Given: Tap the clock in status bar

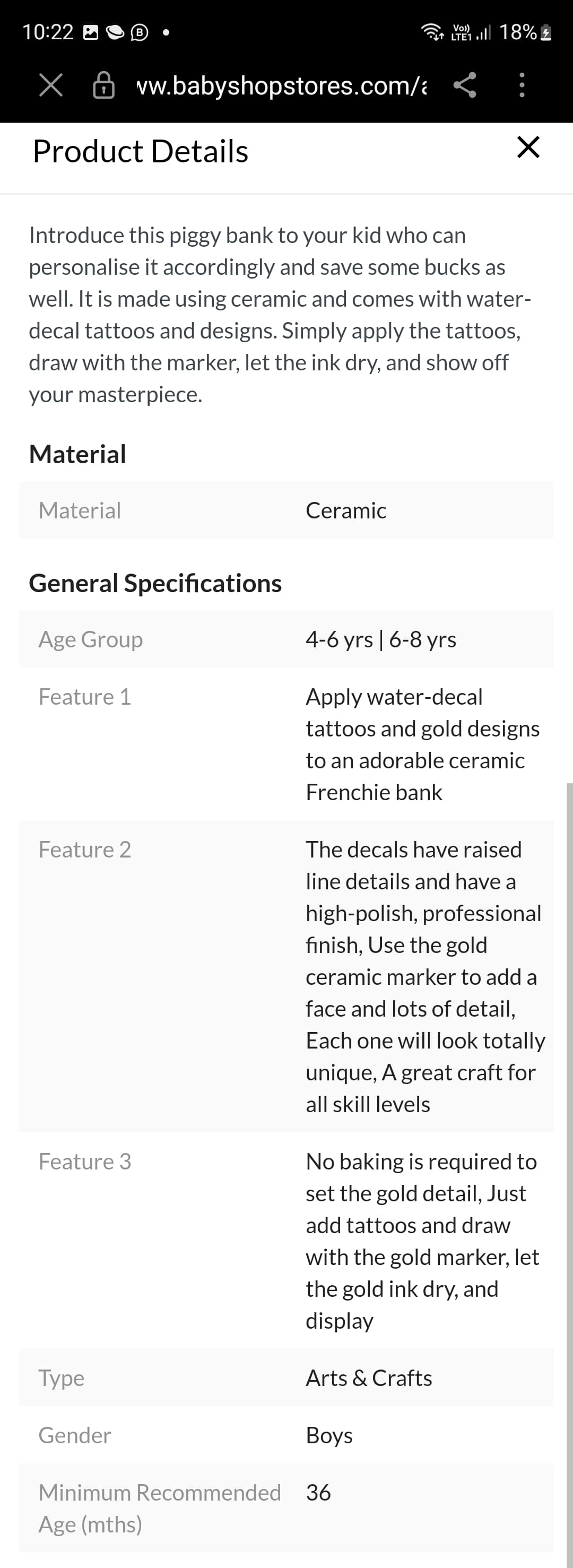Looking at the screenshot, I should coord(48,32).
